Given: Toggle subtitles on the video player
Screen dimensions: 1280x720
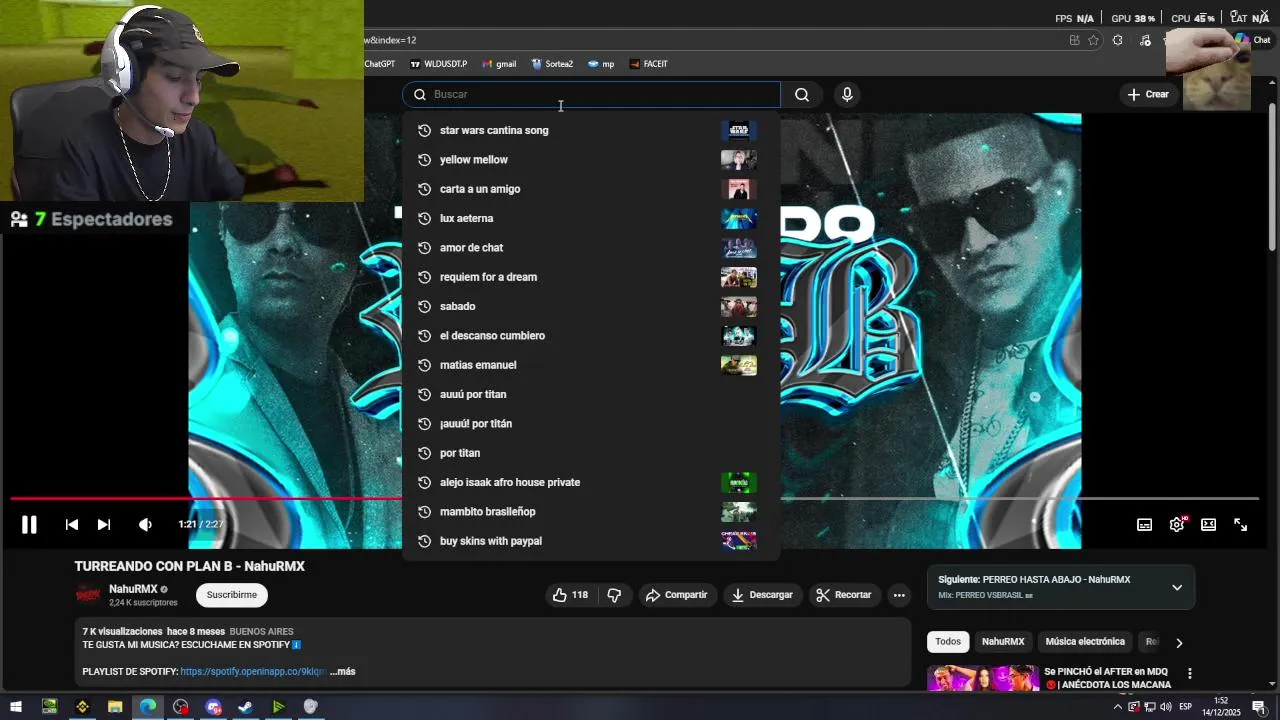Looking at the screenshot, I should click(x=1144, y=524).
